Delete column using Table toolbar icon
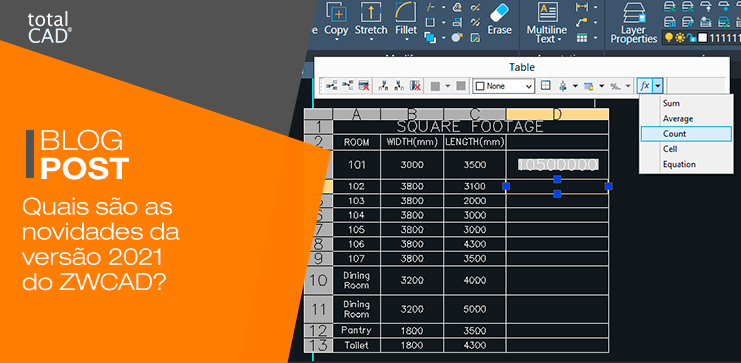 [x=415, y=86]
